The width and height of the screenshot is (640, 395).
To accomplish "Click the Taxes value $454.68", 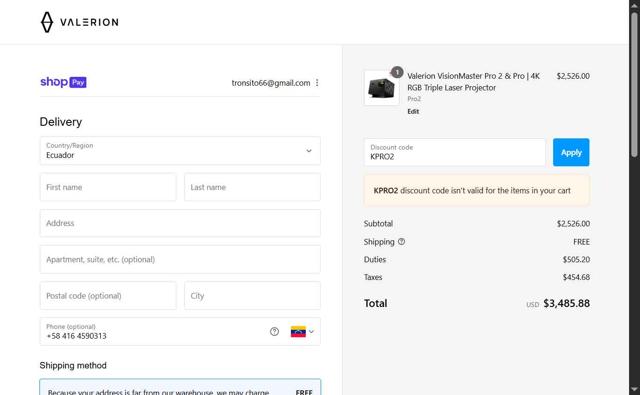I will [576, 277].
